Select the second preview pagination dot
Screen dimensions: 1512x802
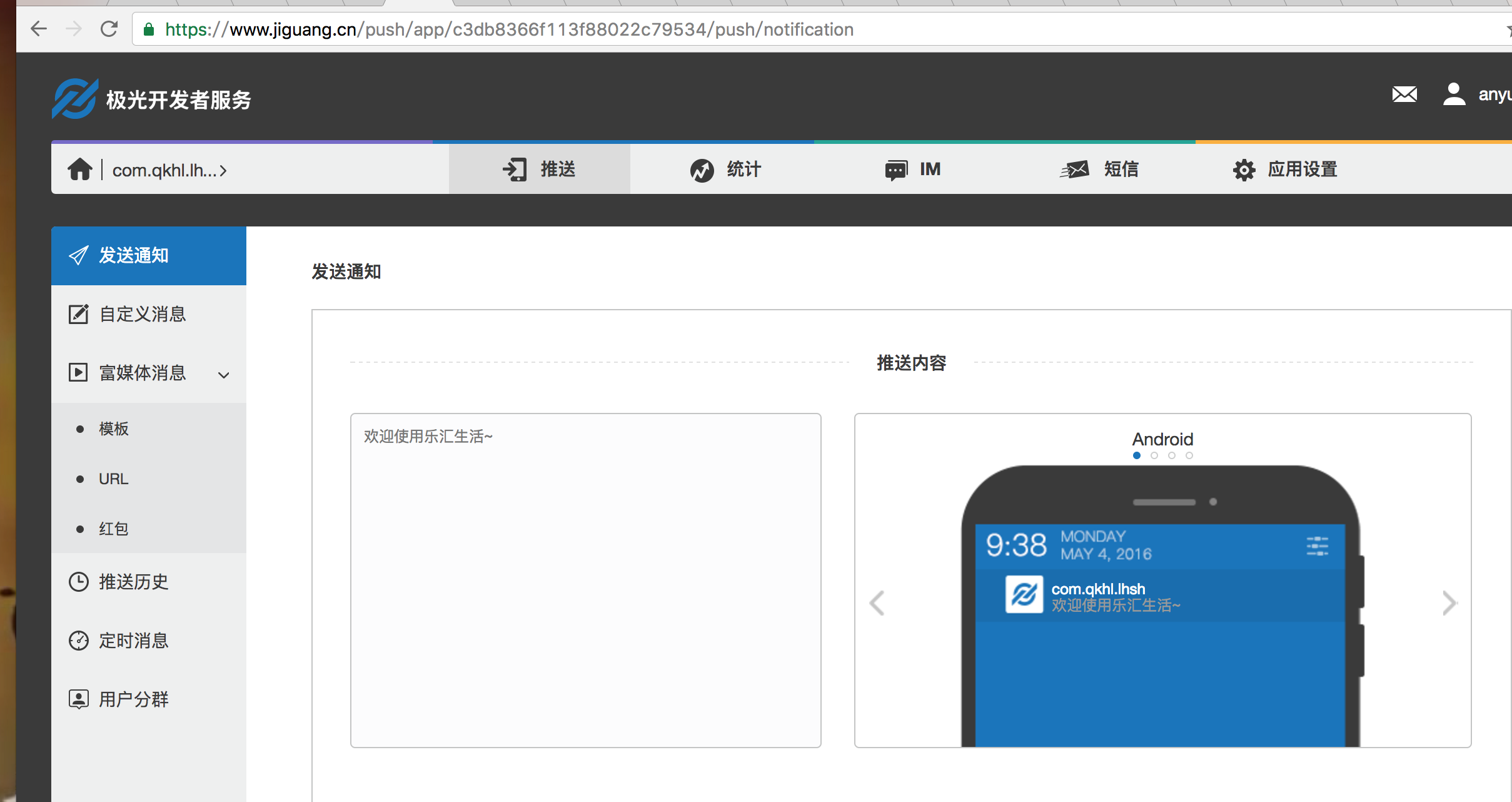1154,455
